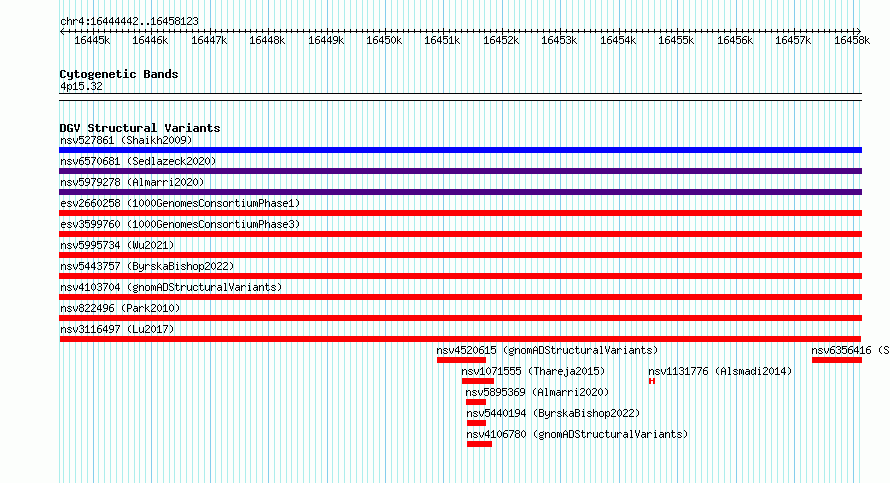Viewport: 890px width, 483px height.
Task: Click the 16448k ruler tick label
Action: pyautogui.click(x=267, y=40)
